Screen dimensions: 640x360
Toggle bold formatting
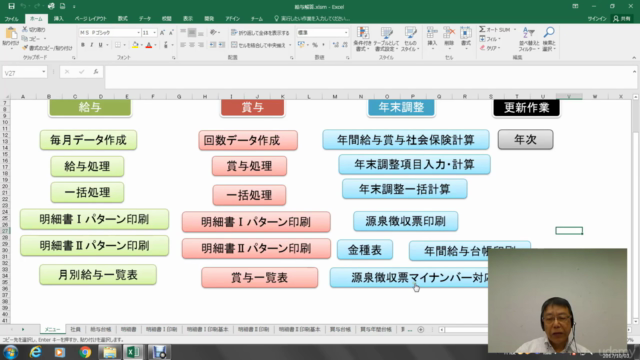[x=83, y=45]
